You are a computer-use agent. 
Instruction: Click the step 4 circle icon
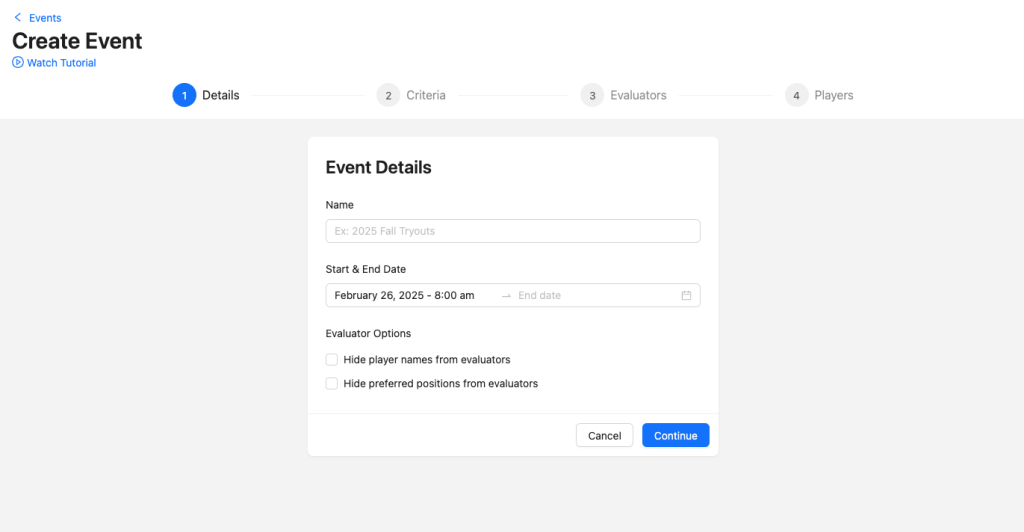coord(796,95)
